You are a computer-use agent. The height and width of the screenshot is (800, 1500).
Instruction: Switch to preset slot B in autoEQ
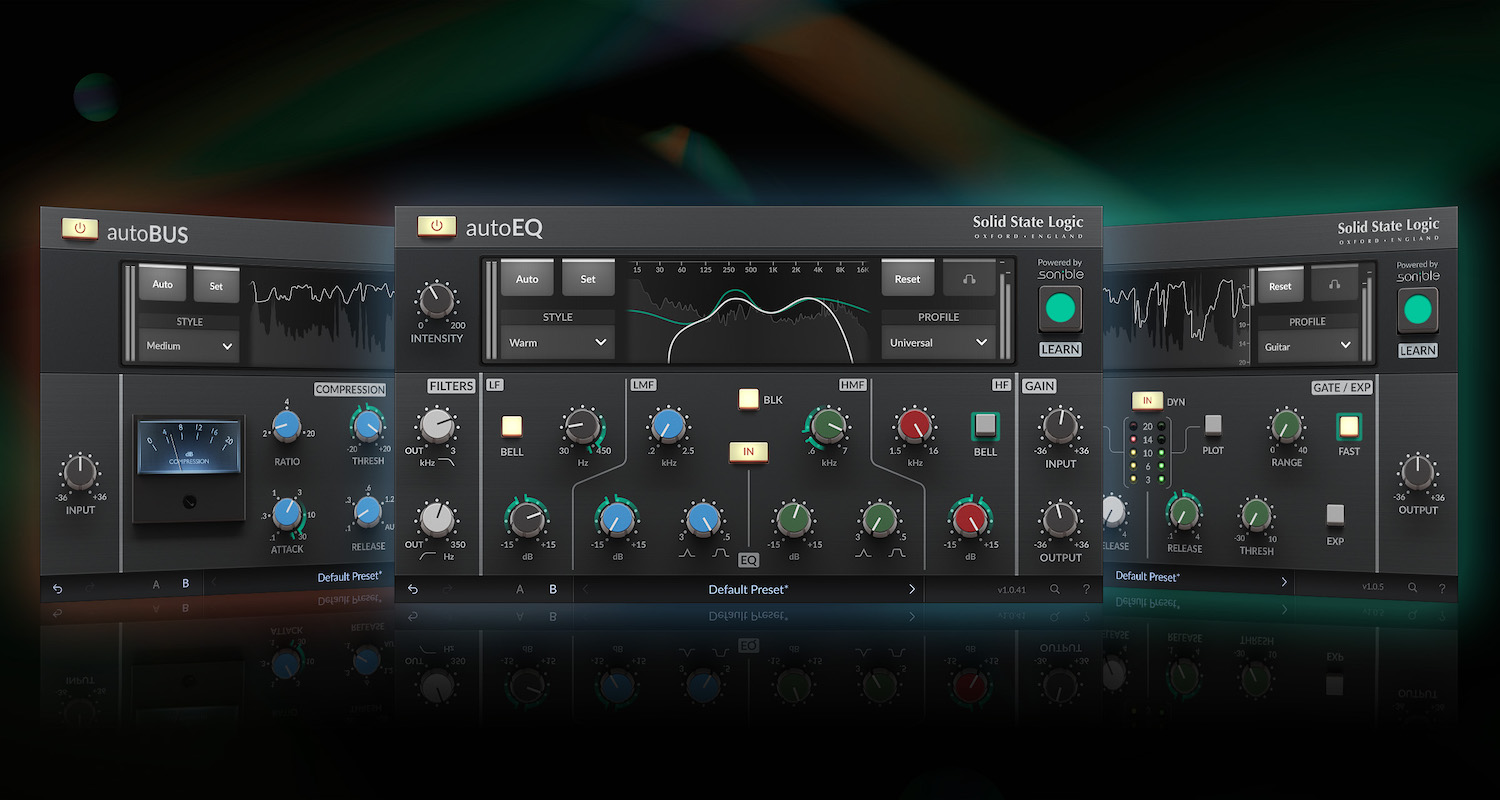tap(553, 589)
